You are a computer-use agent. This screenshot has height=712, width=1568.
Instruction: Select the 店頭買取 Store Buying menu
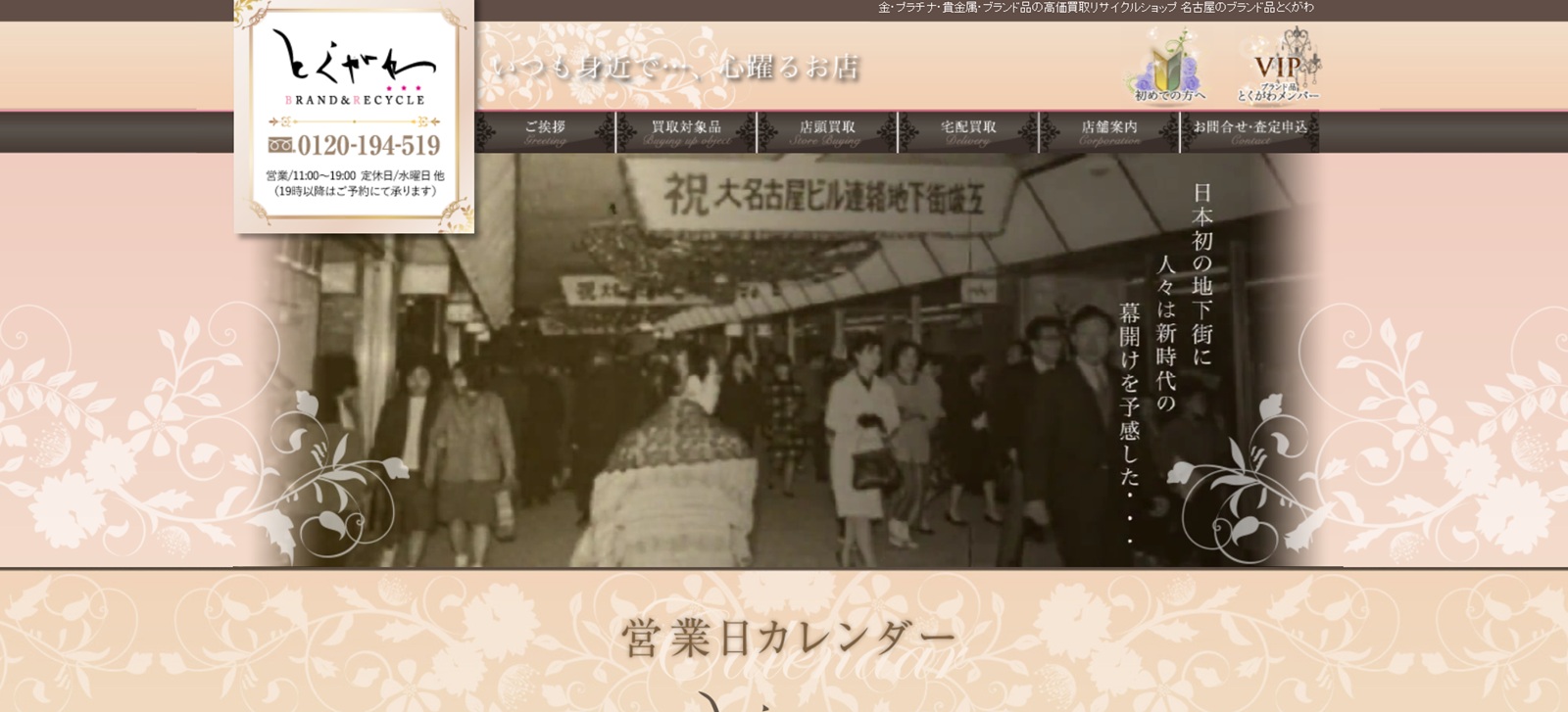click(x=827, y=132)
